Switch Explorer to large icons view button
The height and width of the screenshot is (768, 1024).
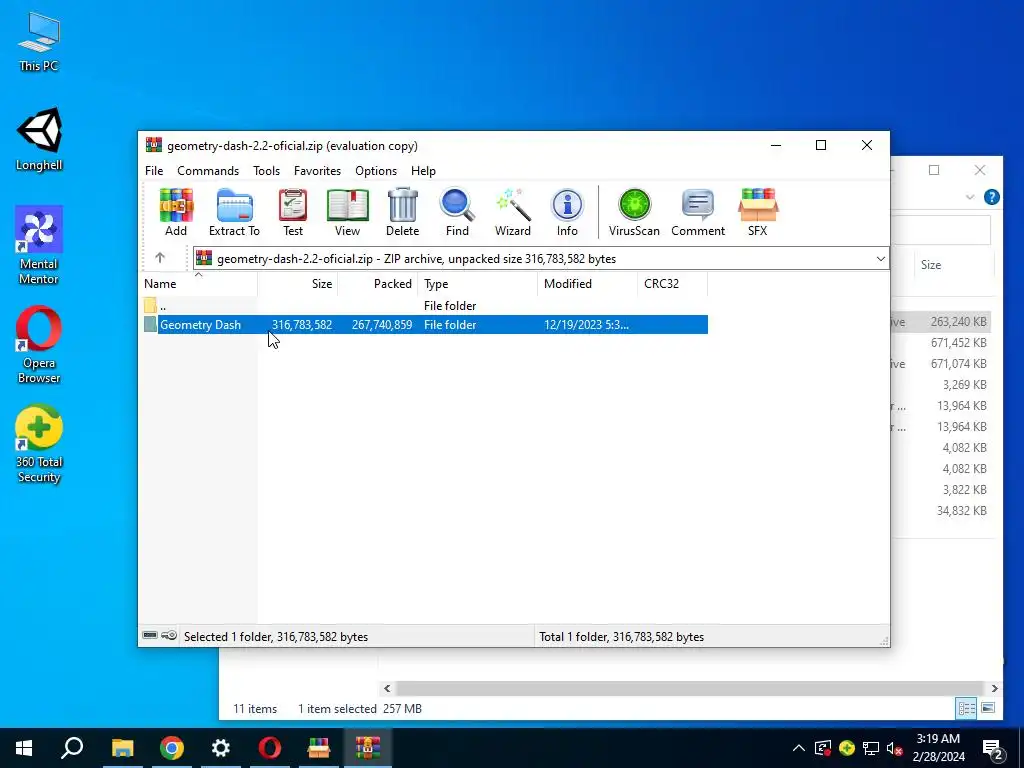tap(988, 708)
